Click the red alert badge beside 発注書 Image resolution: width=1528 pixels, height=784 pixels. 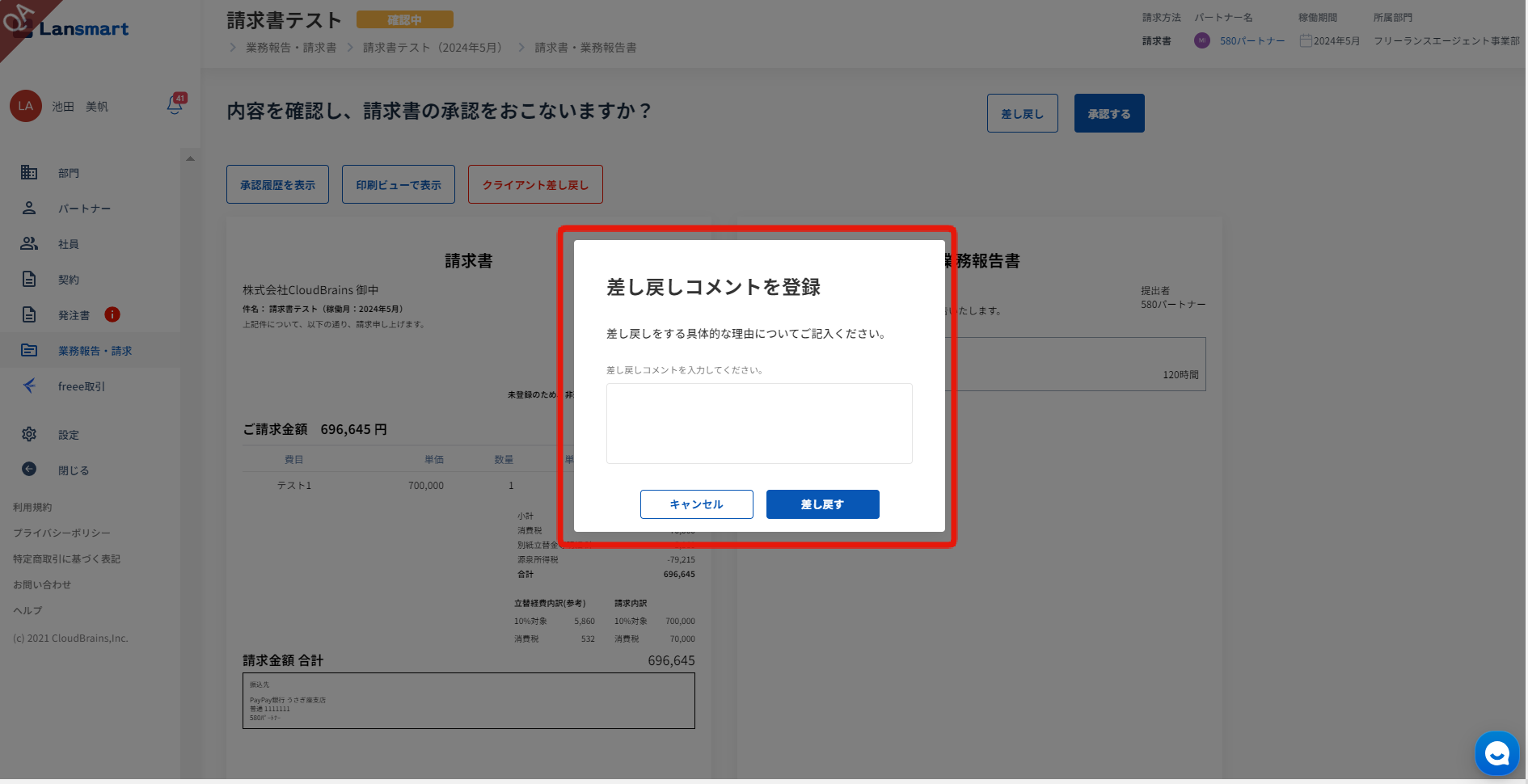pos(112,314)
